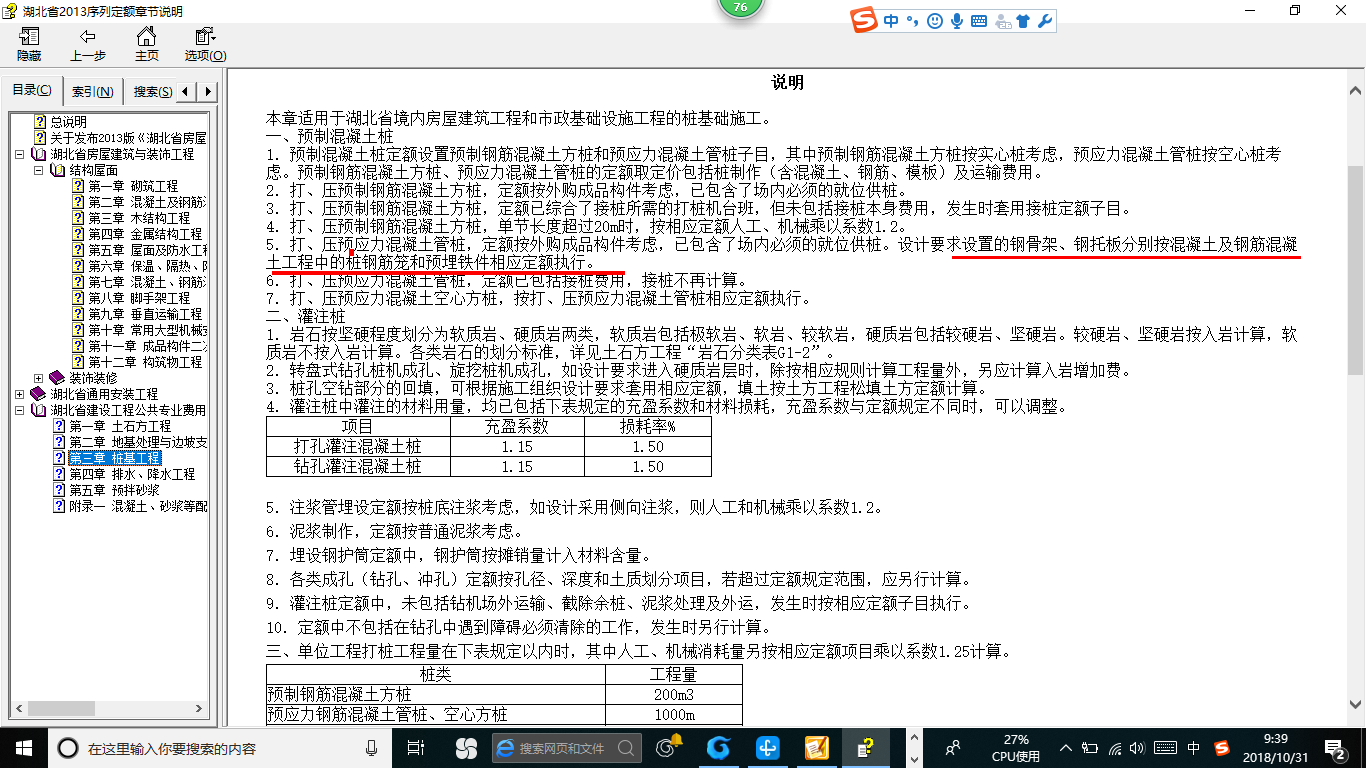This screenshot has width=1366, height=768.
Task: Open 第五章 屋面及防水工程 topic
Action: [147, 250]
